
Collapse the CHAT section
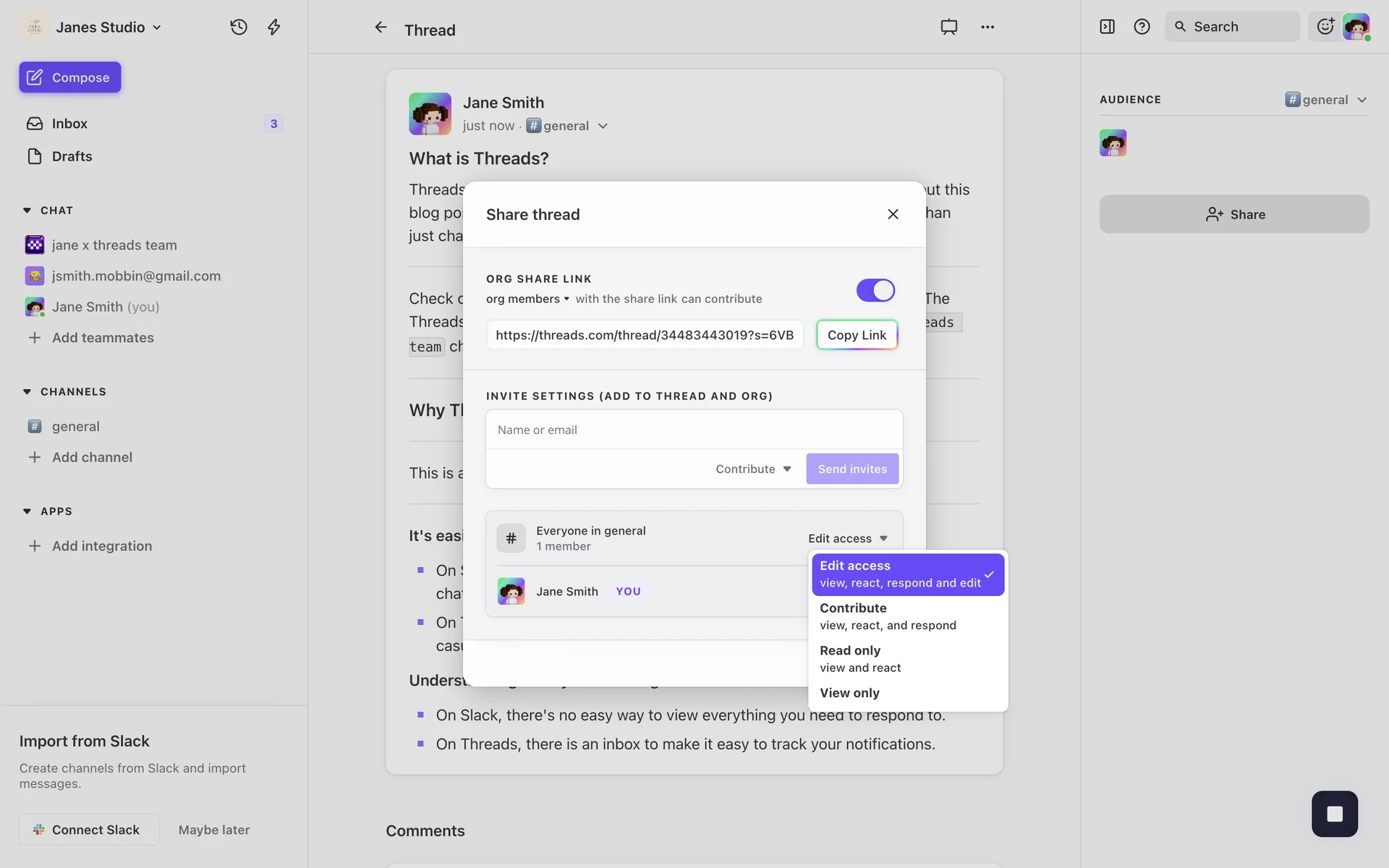[27, 210]
